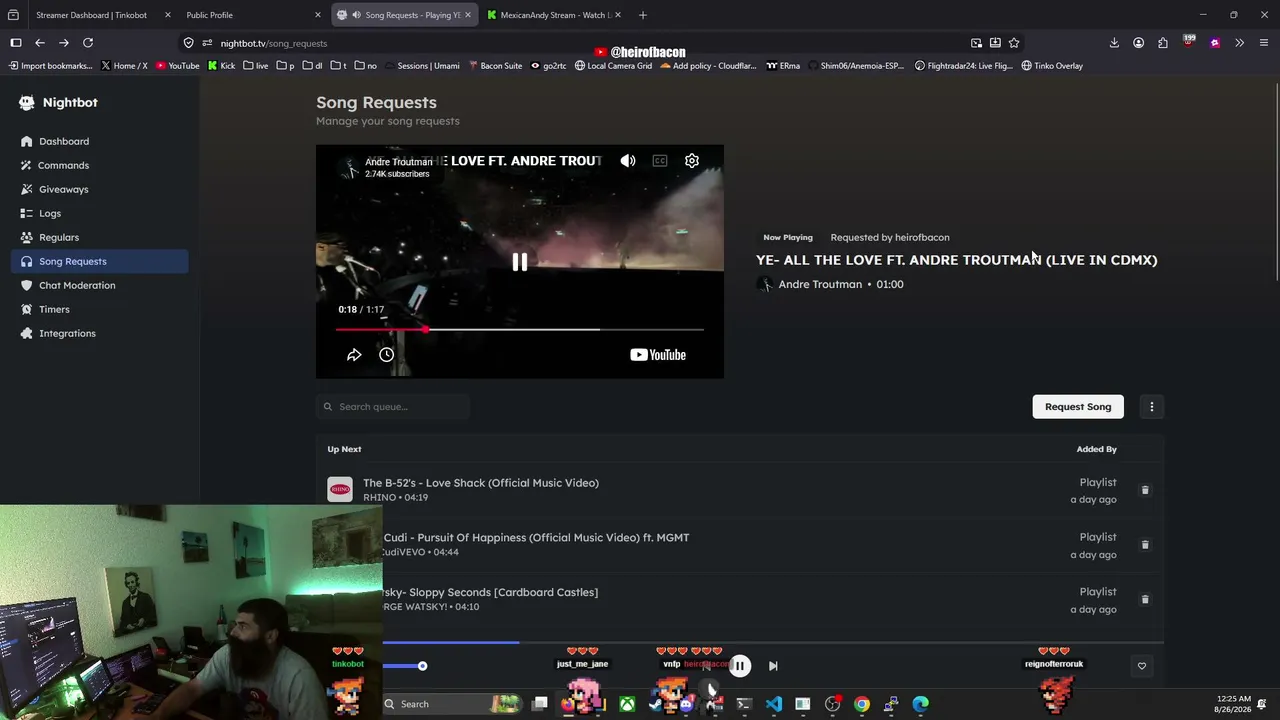Image resolution: width=1280 pixels, height=720 pixels.
Task: Open Xbox app from the taskbar
Action: click(x=627, y=705)
